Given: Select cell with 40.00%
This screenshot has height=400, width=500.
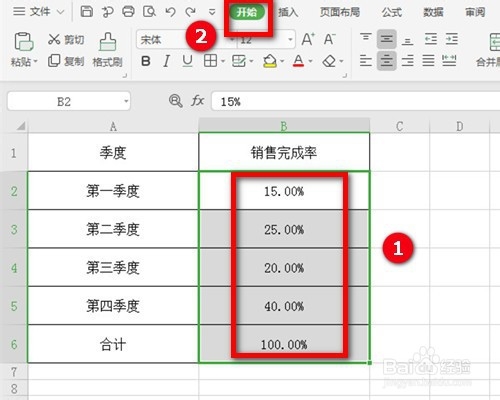Looking at the screenshot, I should [284, 306].
